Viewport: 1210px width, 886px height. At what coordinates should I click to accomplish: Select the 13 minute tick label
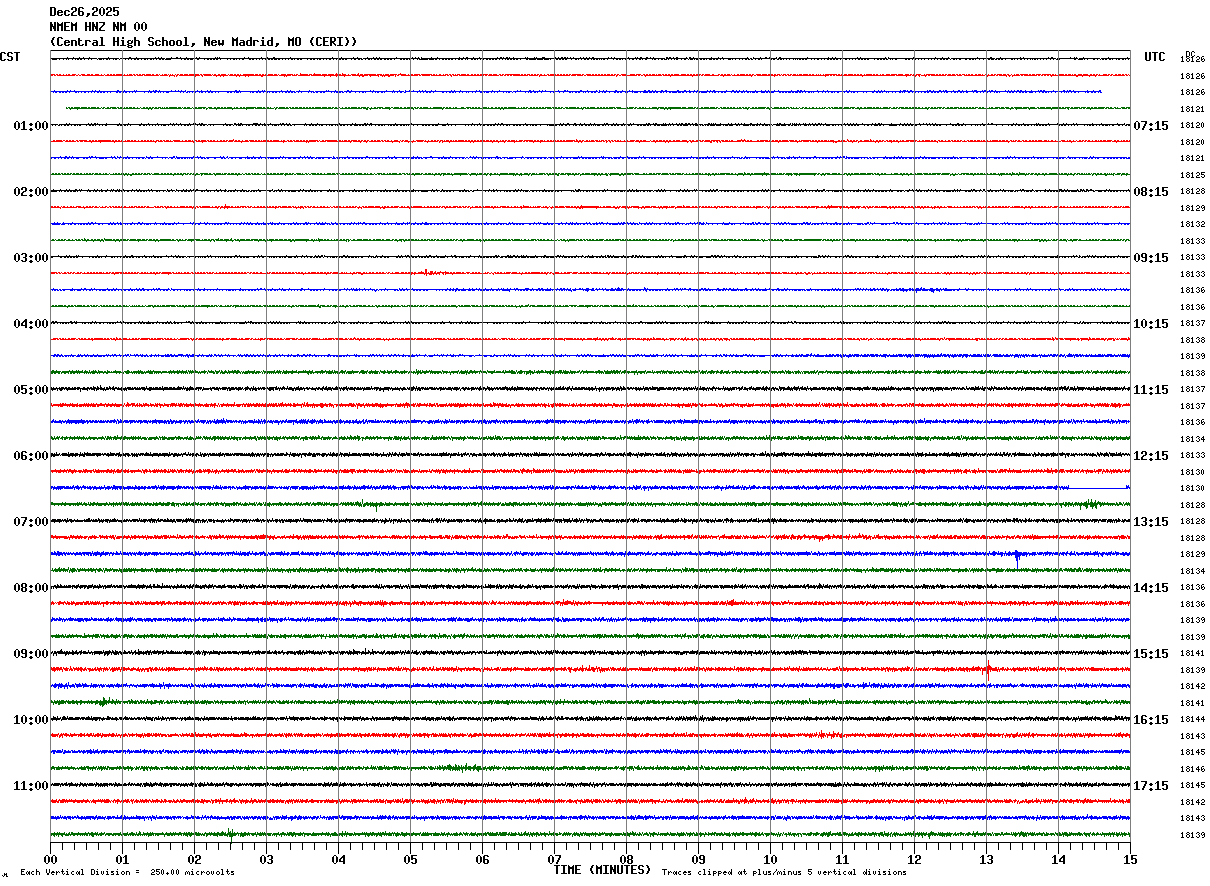pyautogui.click(x=986, y=860)
